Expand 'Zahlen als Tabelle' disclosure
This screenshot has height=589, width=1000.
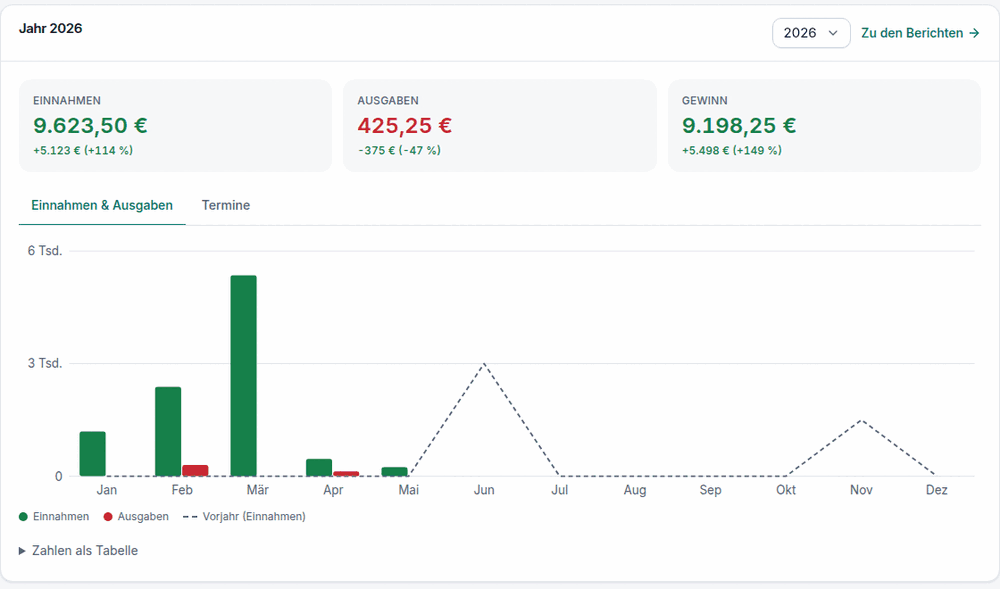78,551
